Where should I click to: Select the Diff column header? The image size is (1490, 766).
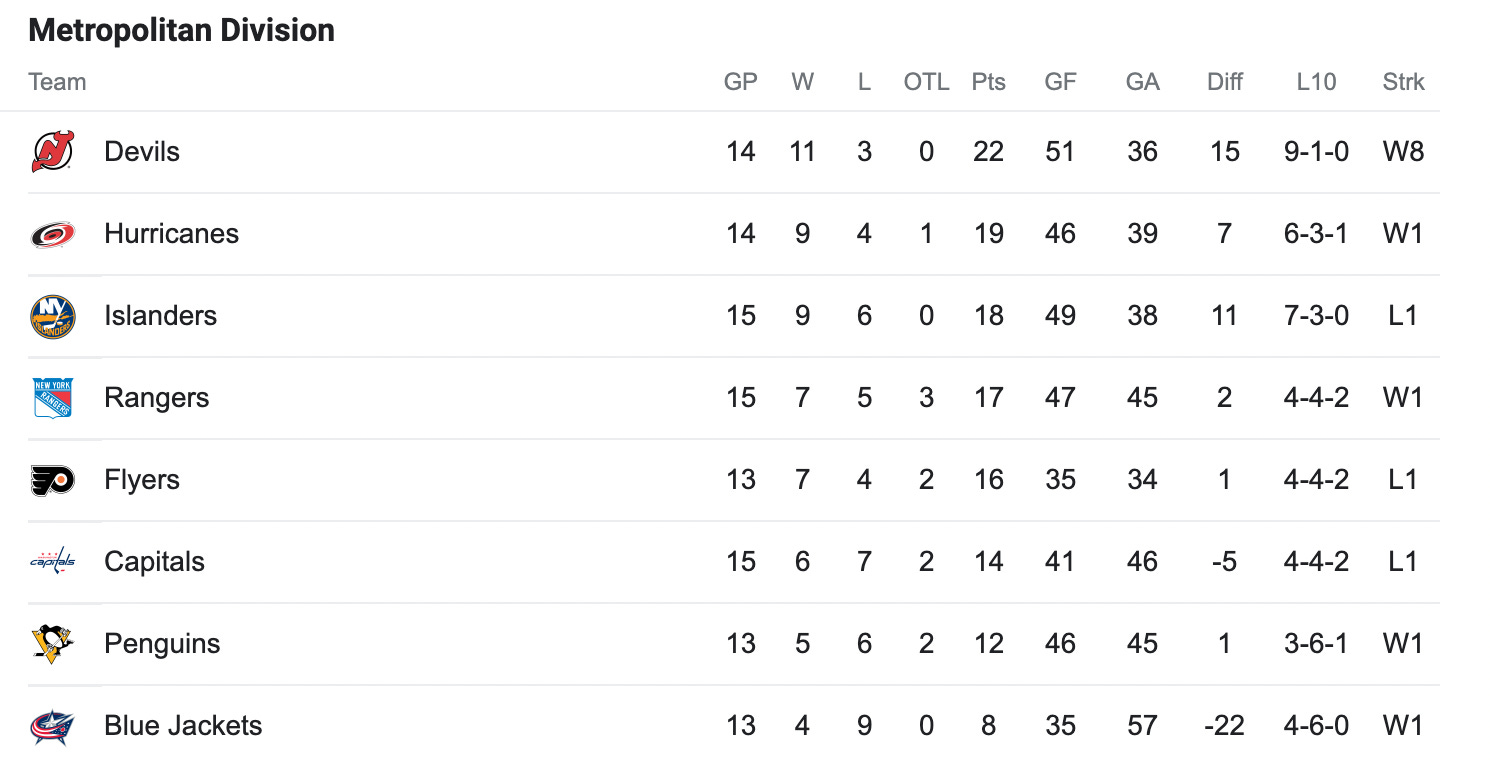(1224, 82)
